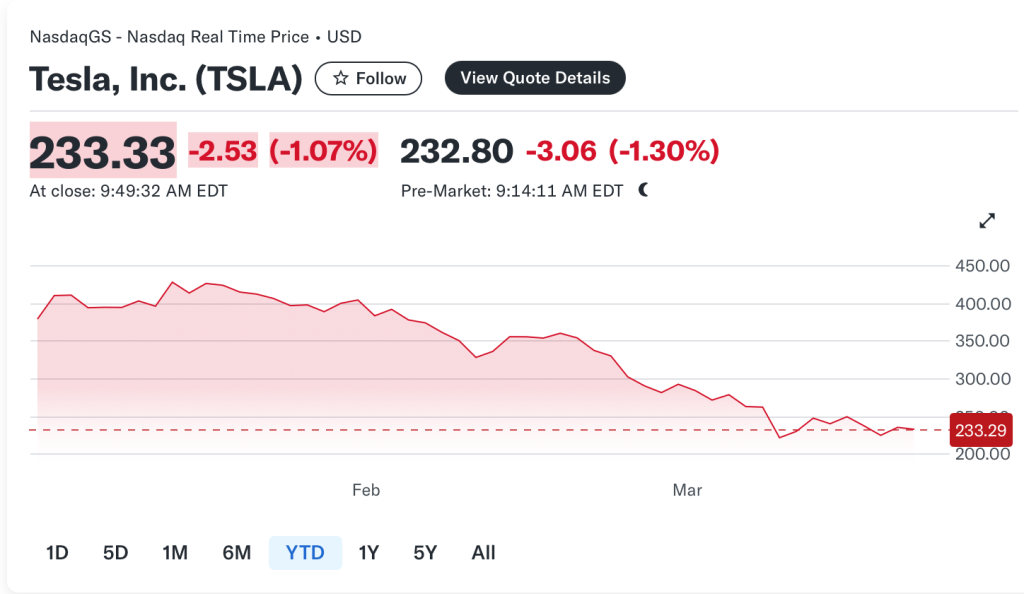Screen dimensions: 1024x594
Task: Select the YTD range tab
Action: (x=305, y=552)
